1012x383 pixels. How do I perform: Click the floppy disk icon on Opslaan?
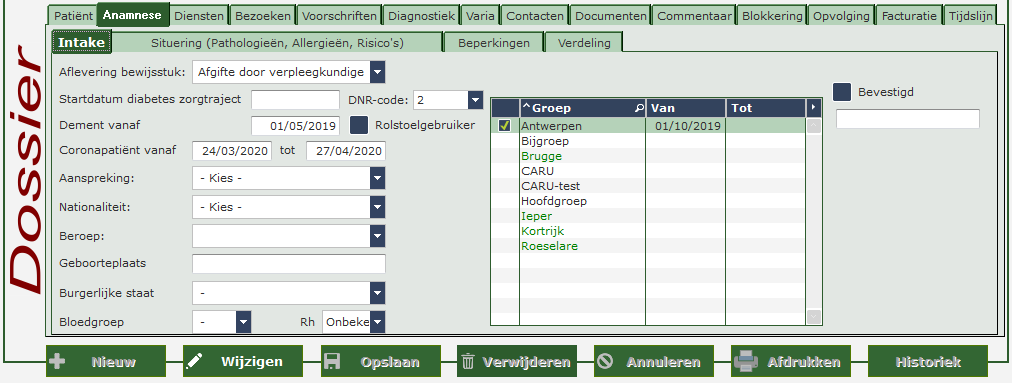pos(332,361)
